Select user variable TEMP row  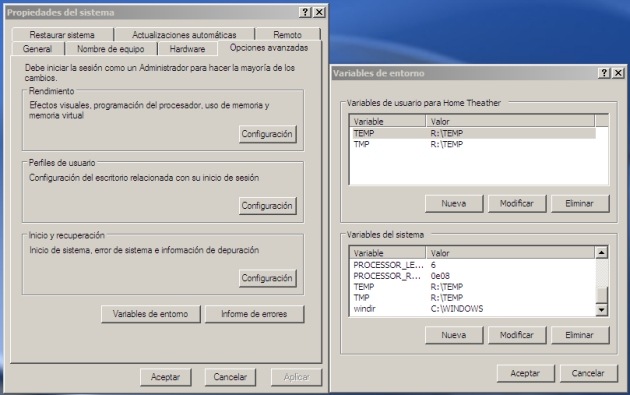pos(474,133)
